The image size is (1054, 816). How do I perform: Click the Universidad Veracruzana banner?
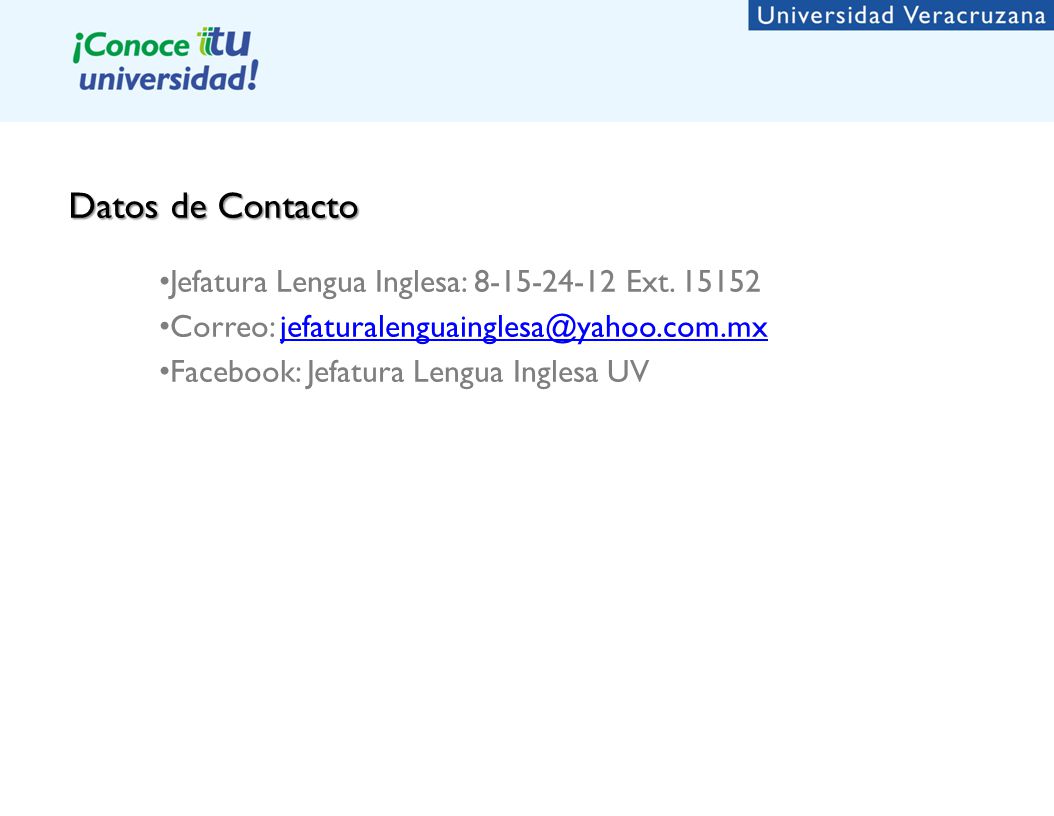[901, 15]
